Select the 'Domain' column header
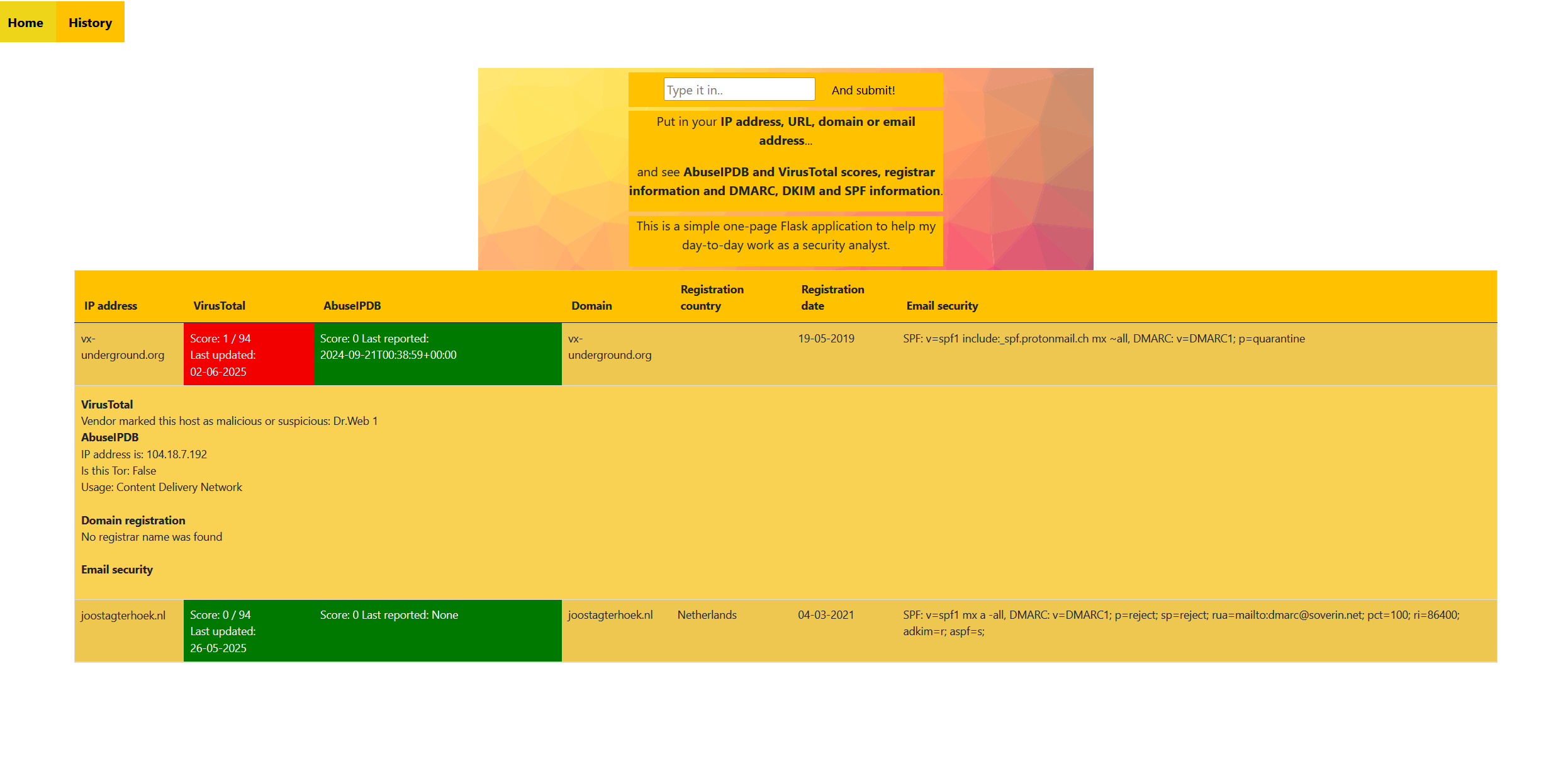 [x=591, y=305]
